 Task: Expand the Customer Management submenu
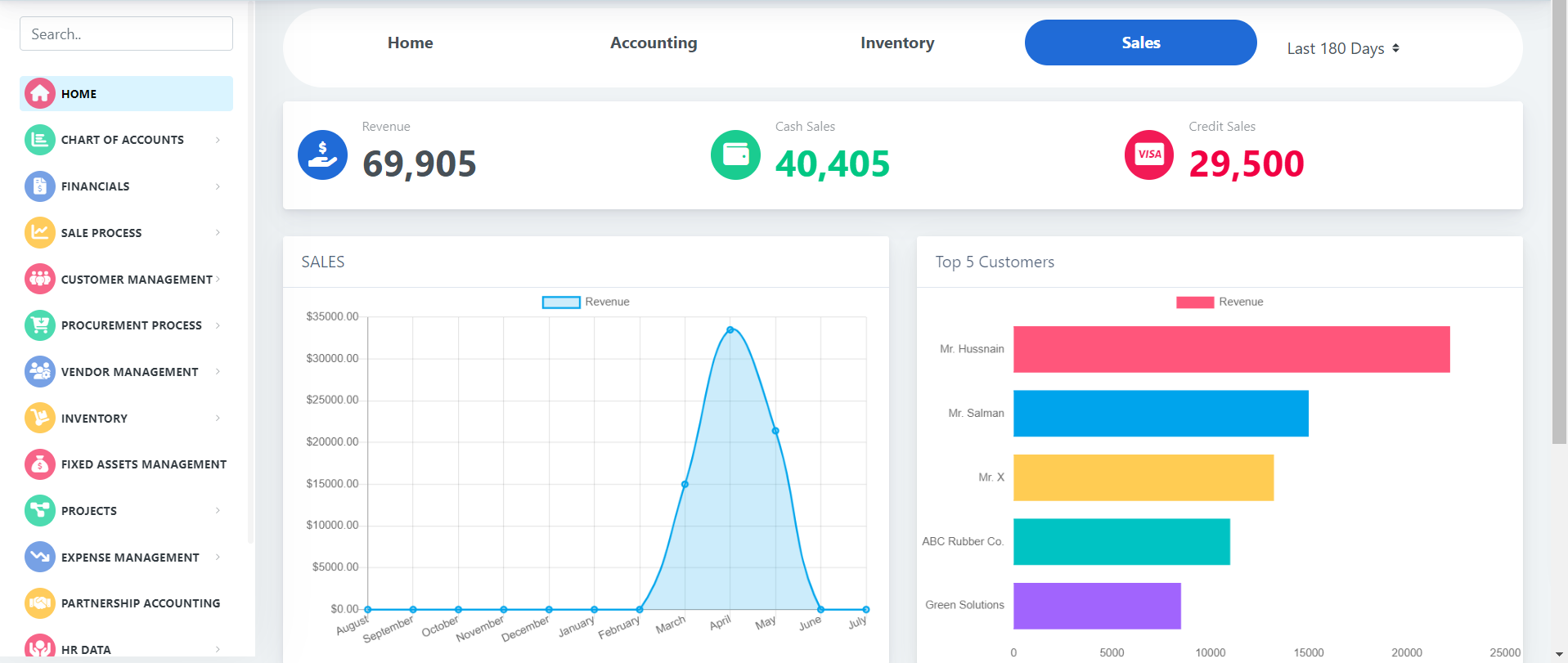137,280
